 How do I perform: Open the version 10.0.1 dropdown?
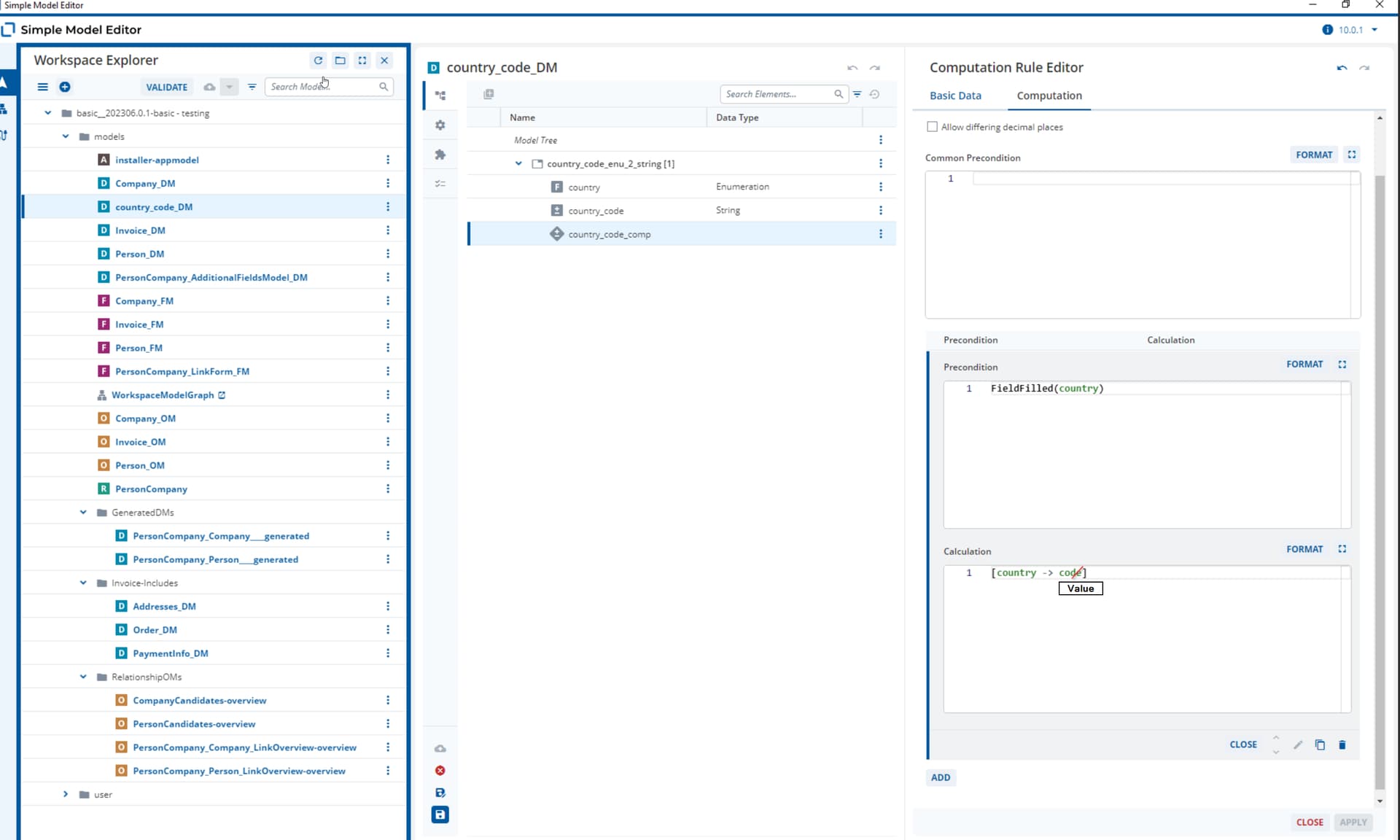(1374, 30)
